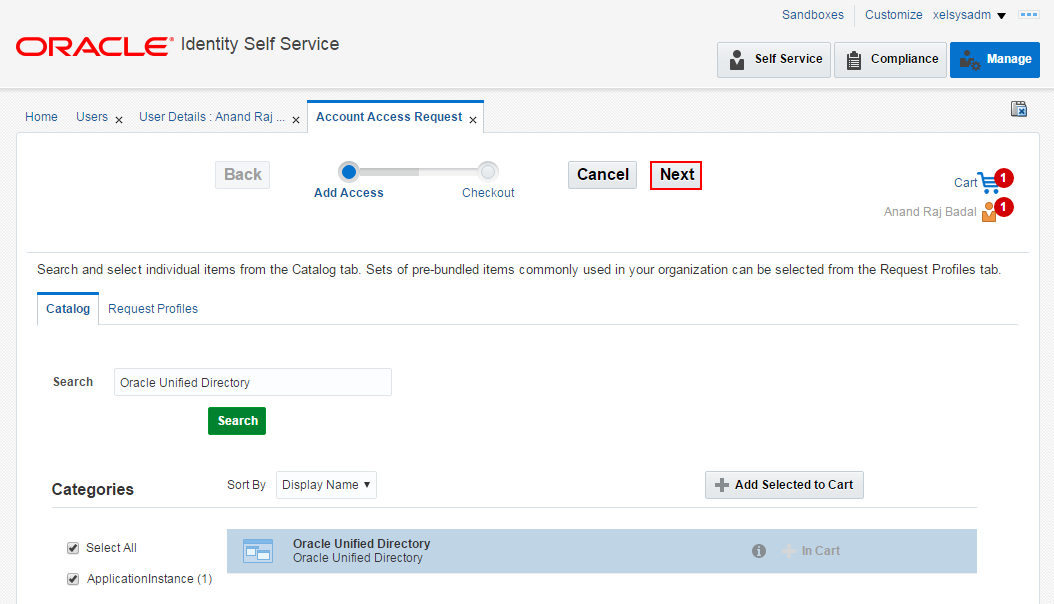The height and width of the screenshot is (604, 1054).
Task: Click the Oracle Unified Directory application instance icon
Action: tap(258, 550)
